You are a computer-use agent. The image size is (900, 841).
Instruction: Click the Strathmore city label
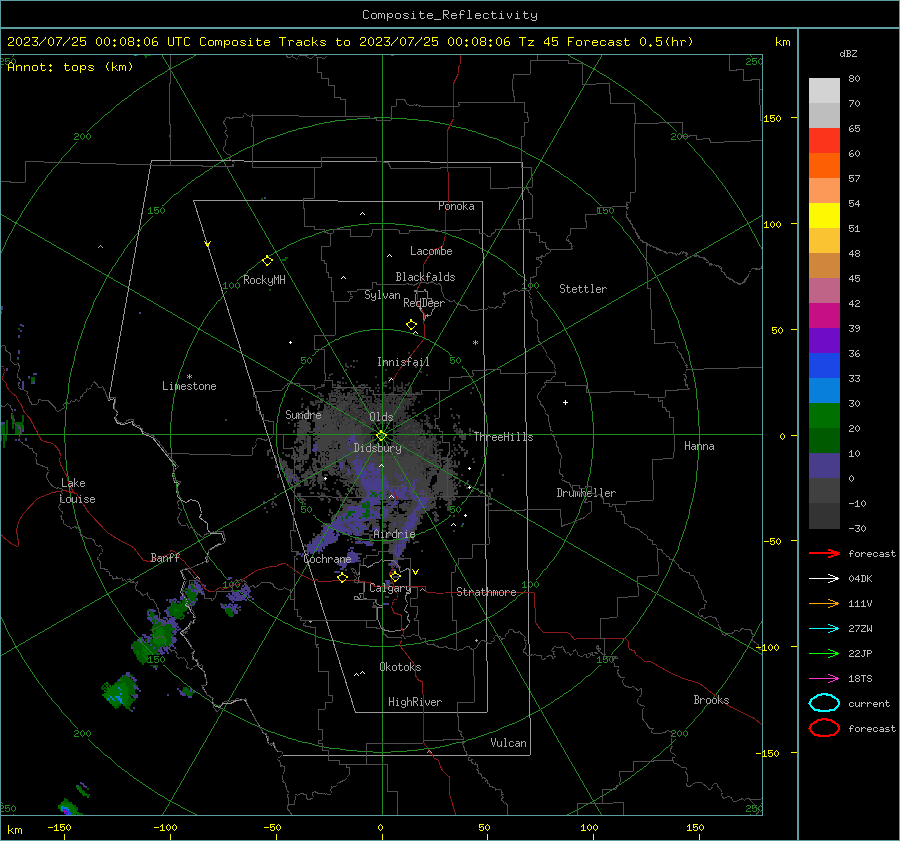pyautogui.click(x=486, y=592)
